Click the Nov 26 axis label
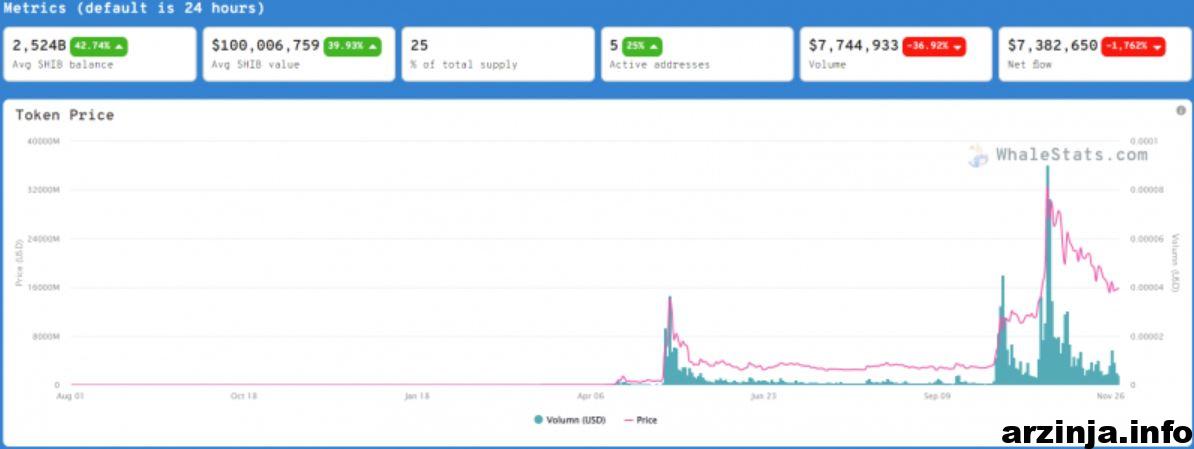This screenshot has height=449, width=1194. pyautogui.click(x=1112, y=396)
